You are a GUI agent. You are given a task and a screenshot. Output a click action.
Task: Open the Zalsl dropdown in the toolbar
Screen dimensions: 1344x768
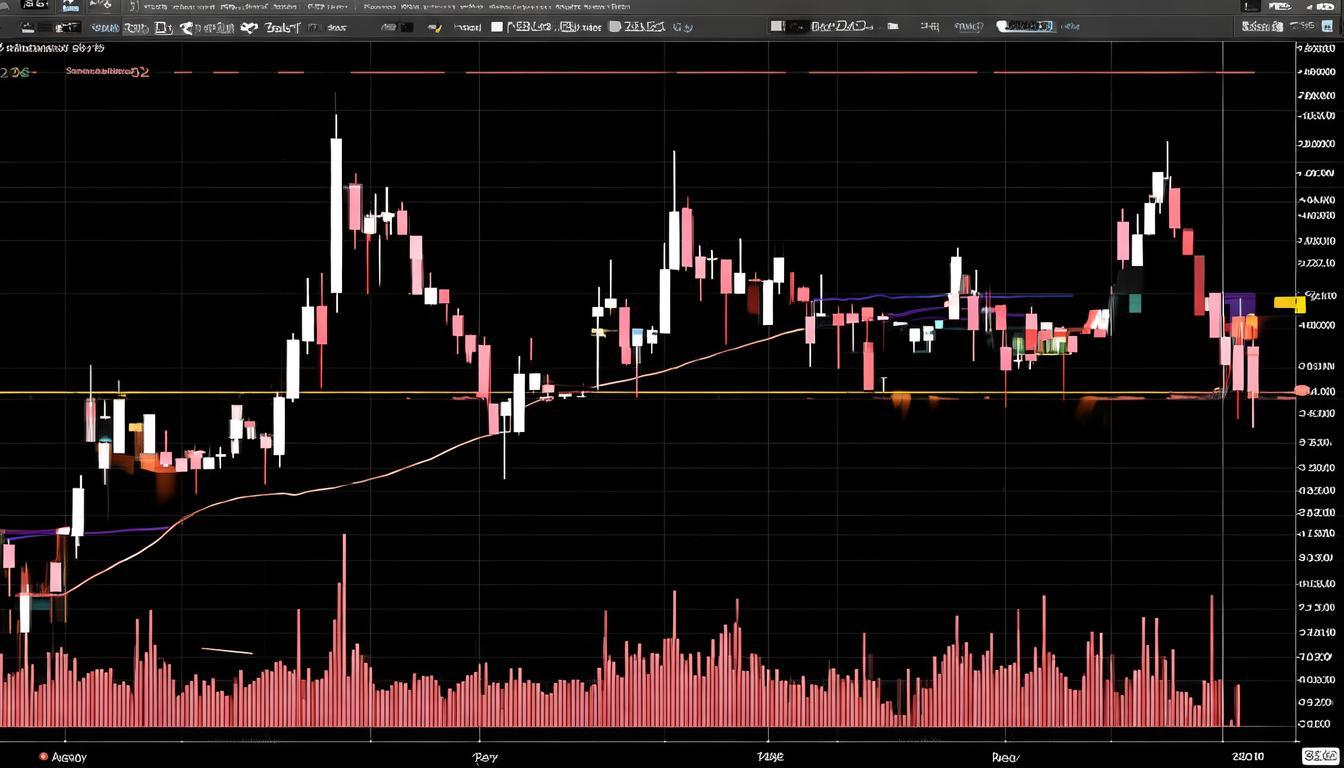tap(282, 28)
